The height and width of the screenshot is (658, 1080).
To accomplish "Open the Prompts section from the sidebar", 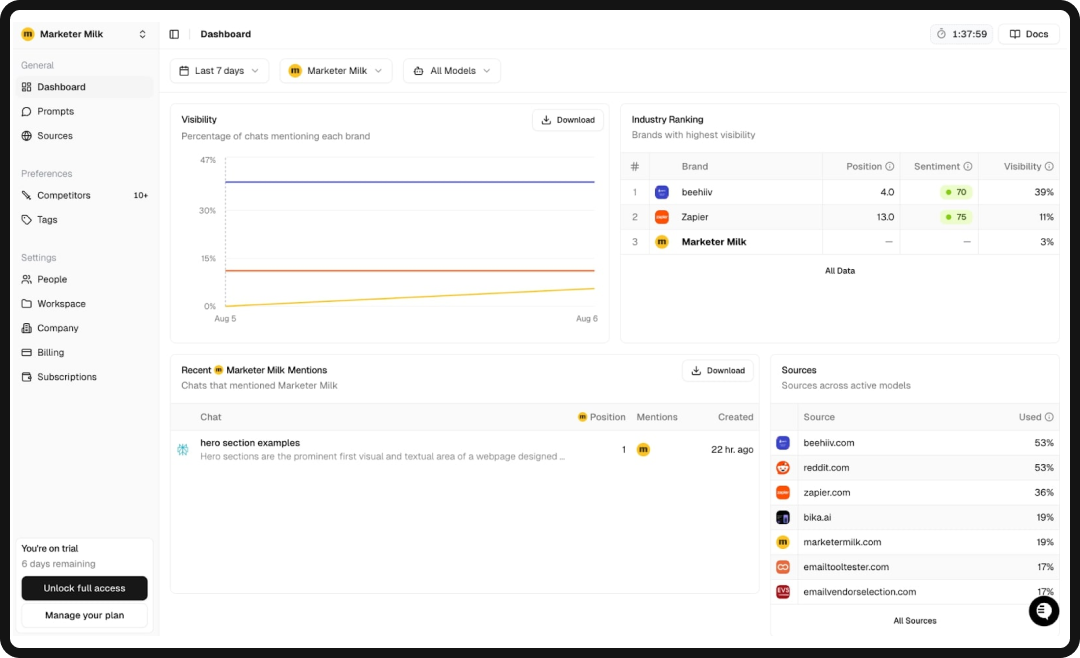I will 56,111.
